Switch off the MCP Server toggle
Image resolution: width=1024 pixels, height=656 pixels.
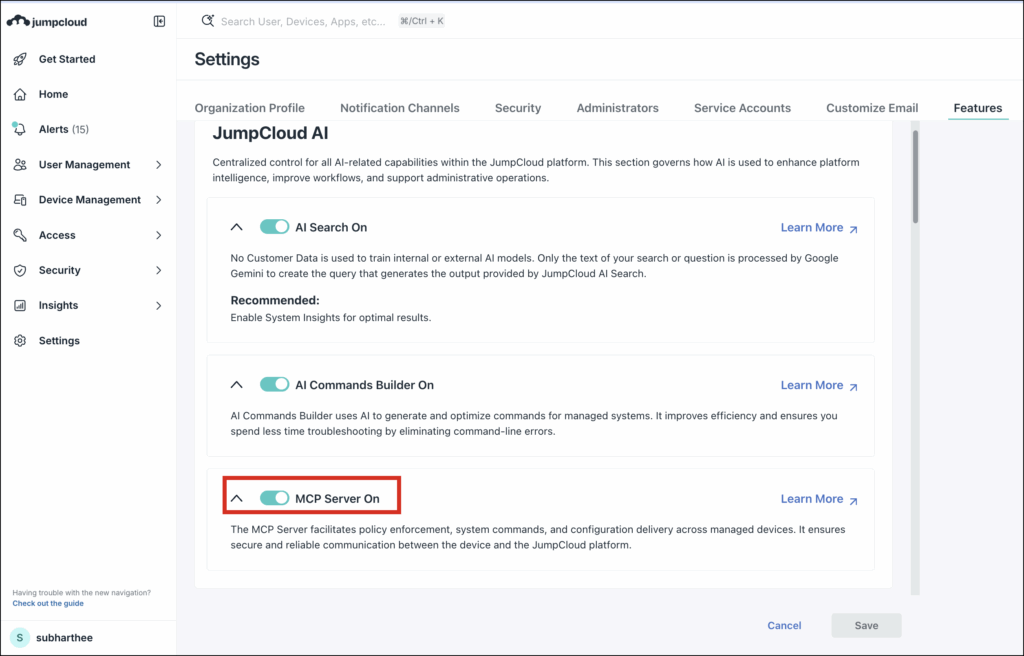click(274, 498)
